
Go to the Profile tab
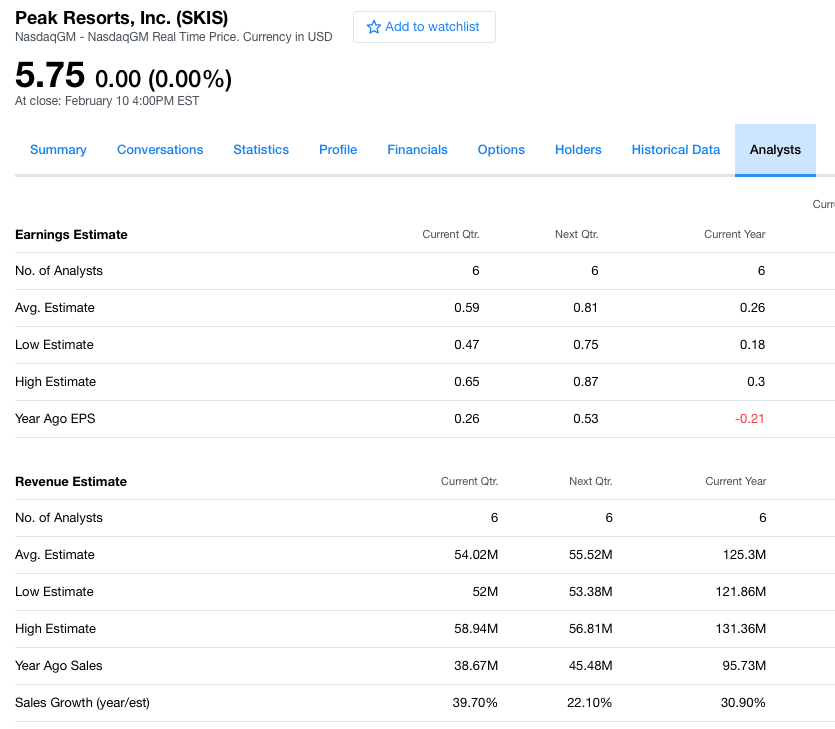pyautogui.click(x=338, y=150)
